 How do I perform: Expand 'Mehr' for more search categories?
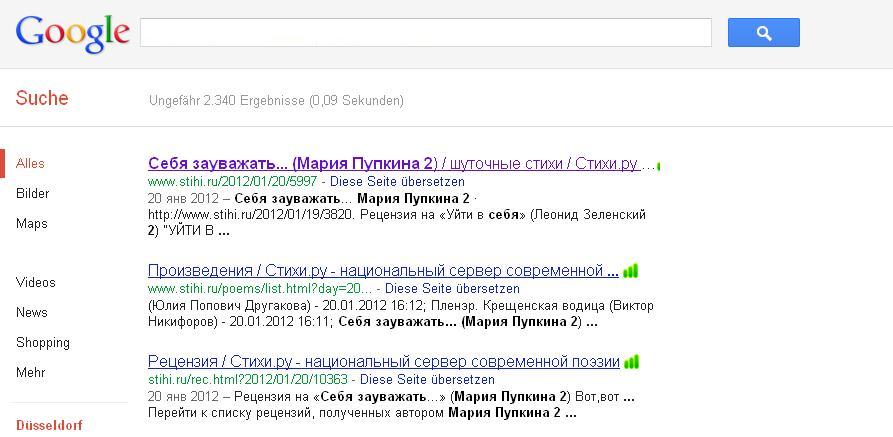31,373
